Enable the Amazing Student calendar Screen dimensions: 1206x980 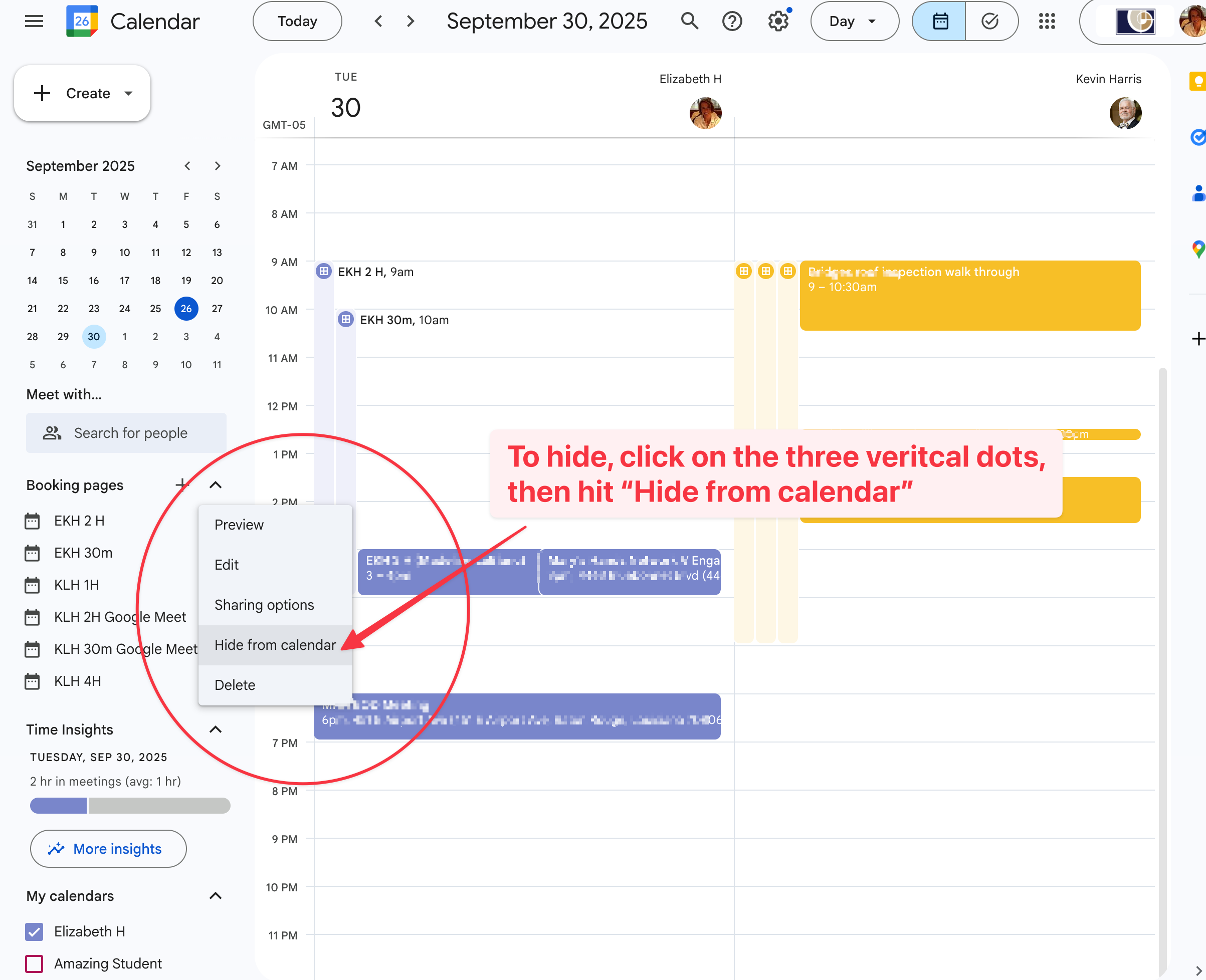click(35, 963)
